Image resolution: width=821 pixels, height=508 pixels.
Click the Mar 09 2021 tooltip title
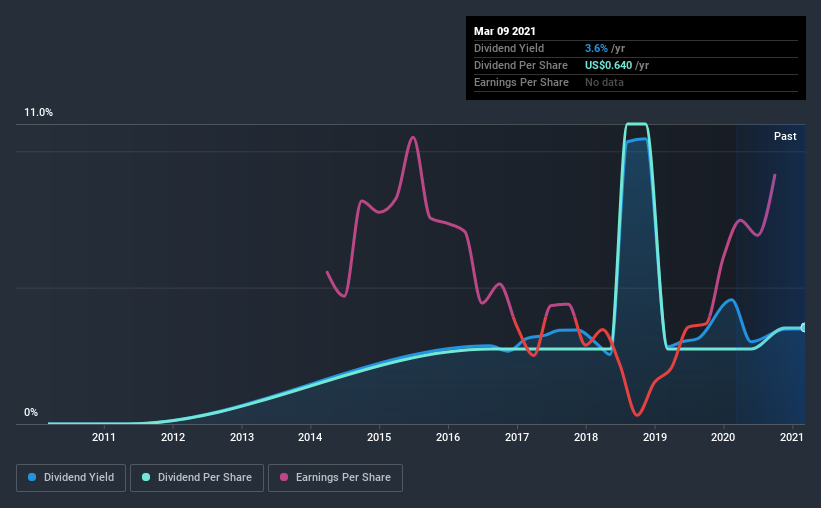505,31
